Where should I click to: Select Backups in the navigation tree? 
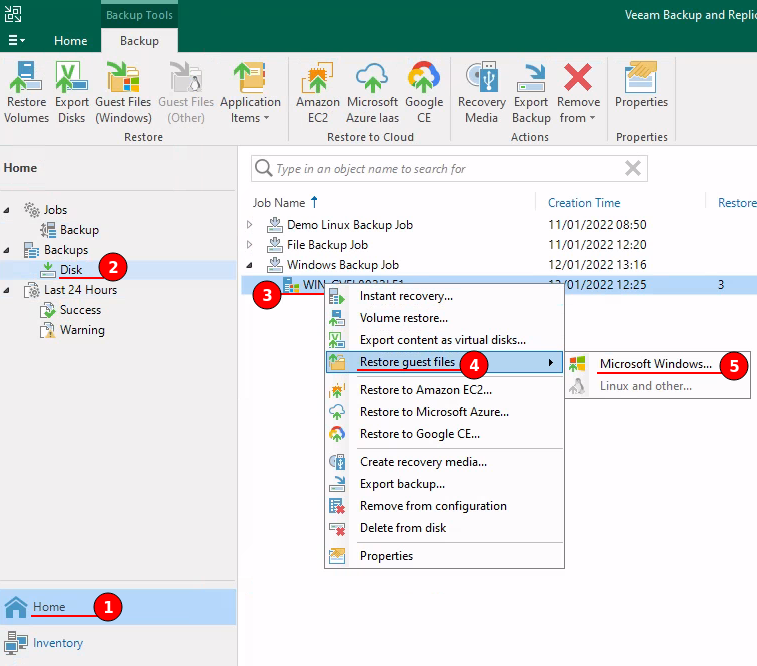point(66,250)
